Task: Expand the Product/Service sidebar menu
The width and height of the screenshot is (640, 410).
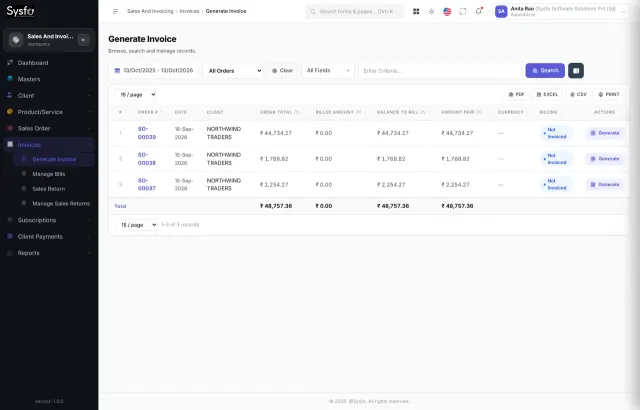Action: click(49, 112)
